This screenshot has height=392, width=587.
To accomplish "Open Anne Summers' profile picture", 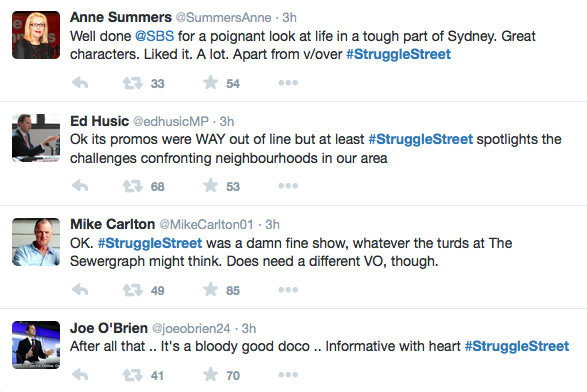I will tap(36, 35).
